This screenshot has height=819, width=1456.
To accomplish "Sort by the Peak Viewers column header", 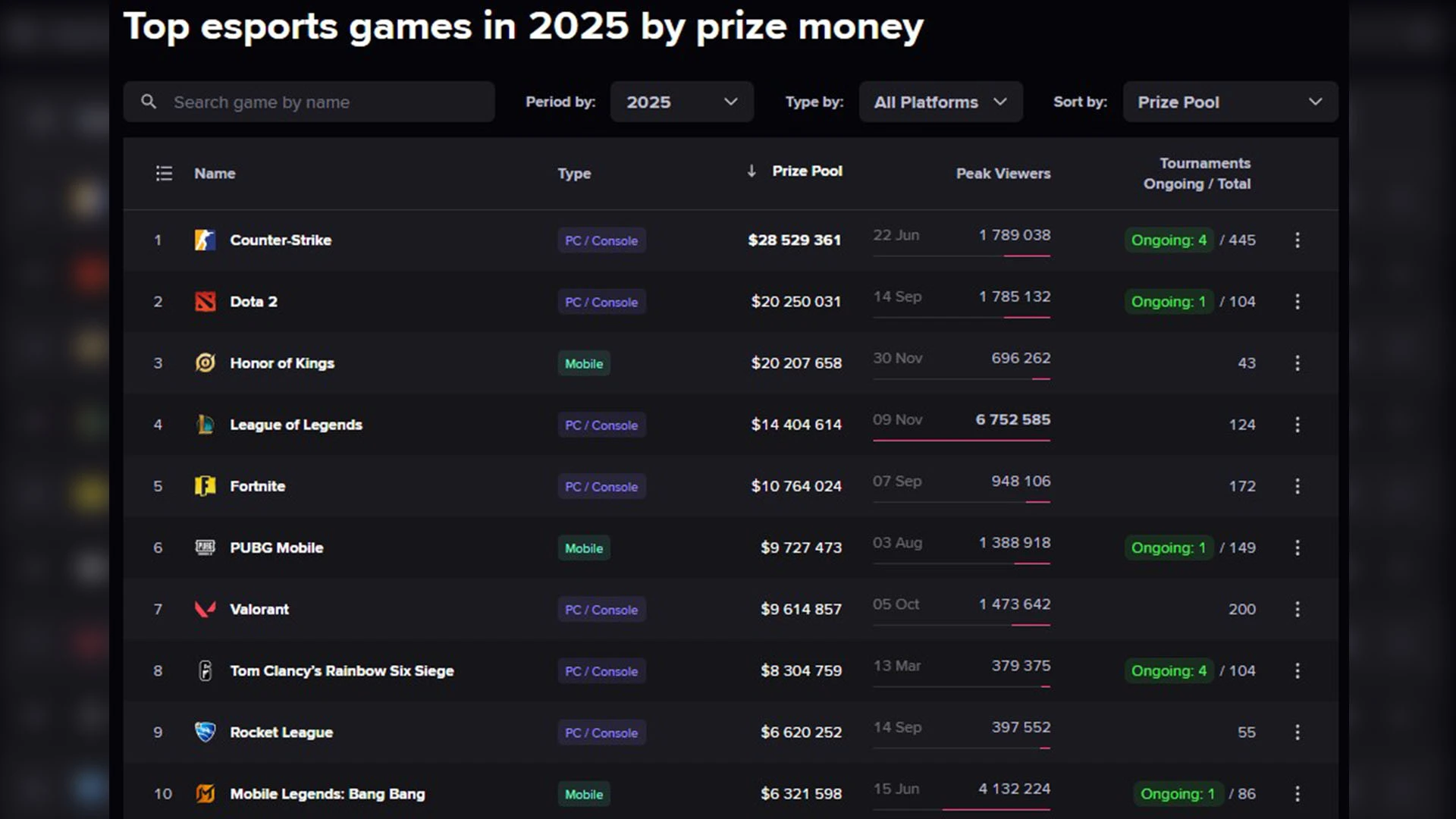I will tap(1003, 174).
